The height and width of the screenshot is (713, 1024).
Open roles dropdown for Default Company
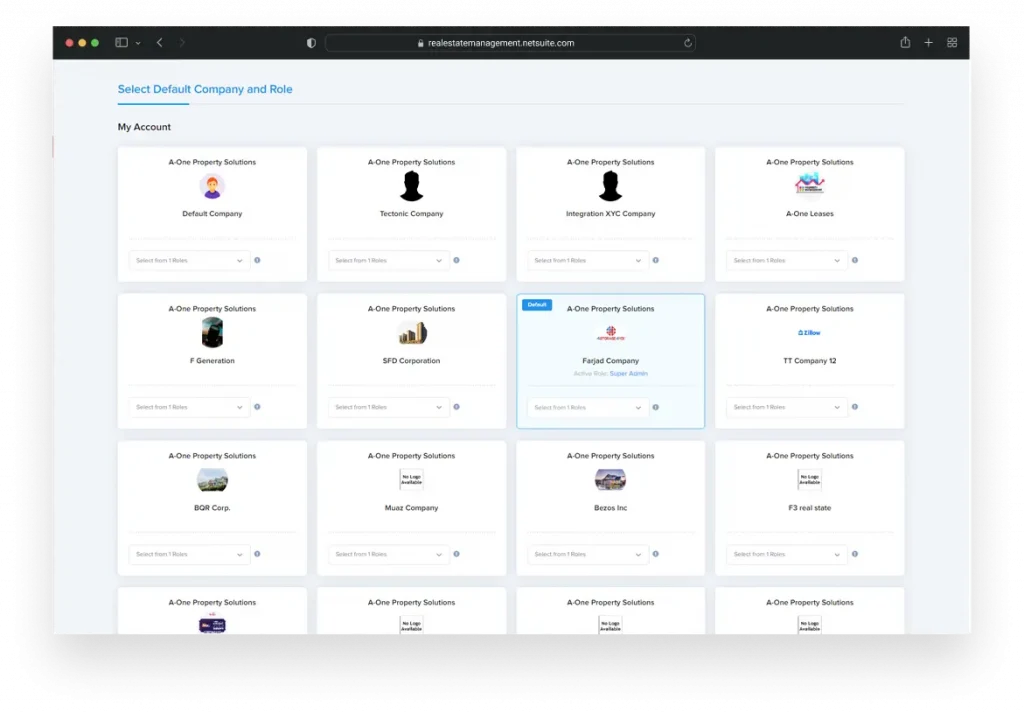point(189,260)
